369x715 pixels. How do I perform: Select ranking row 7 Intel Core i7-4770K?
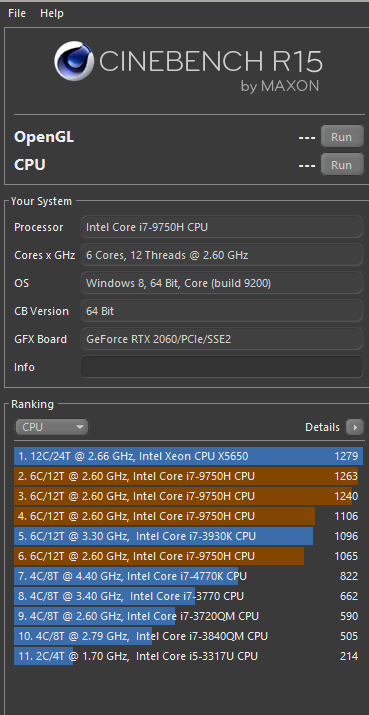click(188, 576)
